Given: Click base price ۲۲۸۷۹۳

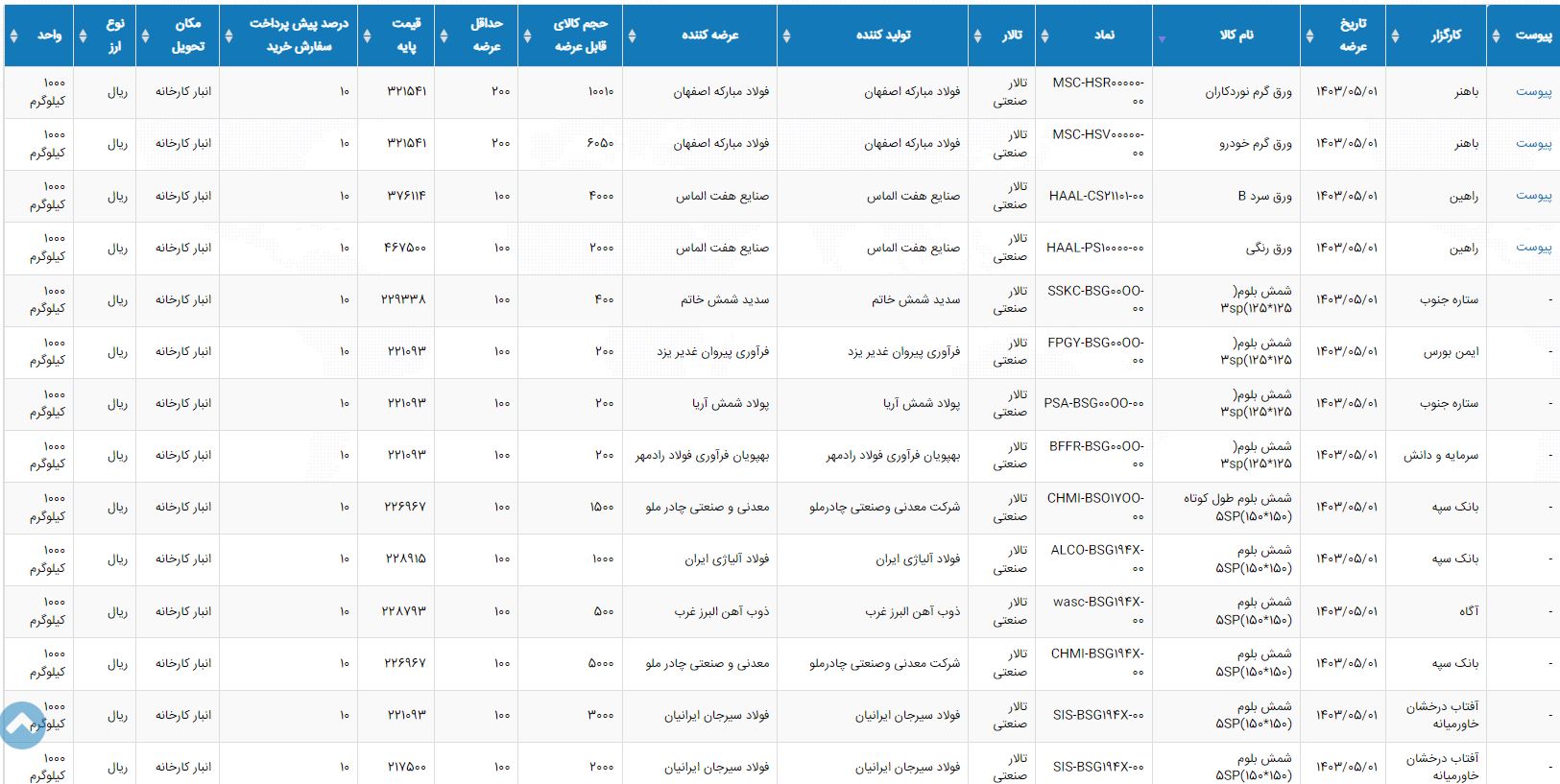Looking at the screenshot, I should [x=404, y=611].
